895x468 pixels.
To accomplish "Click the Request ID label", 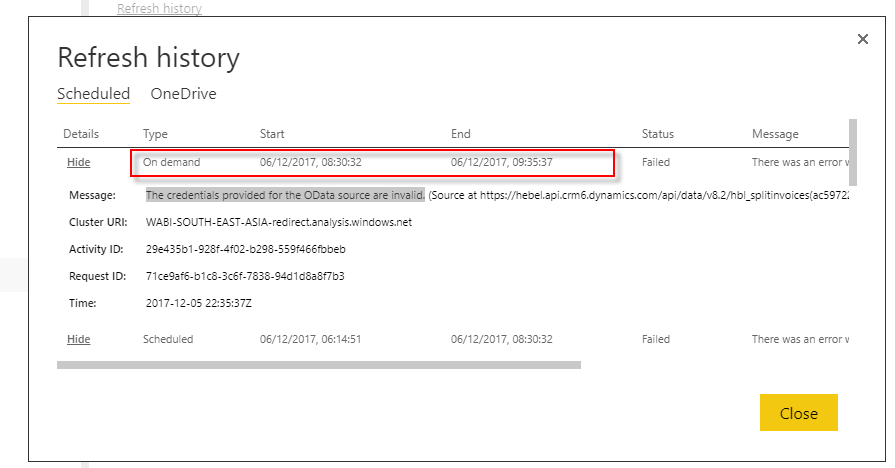I will click(98, 276).
